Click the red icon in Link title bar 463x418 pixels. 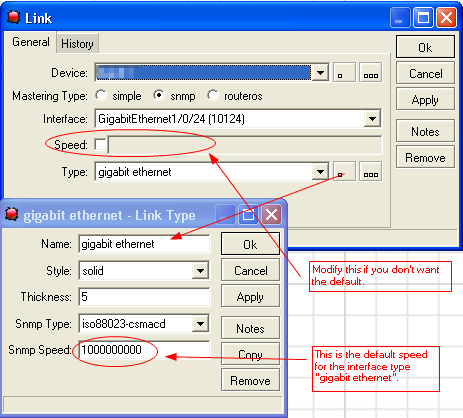(x=14, y=17)
